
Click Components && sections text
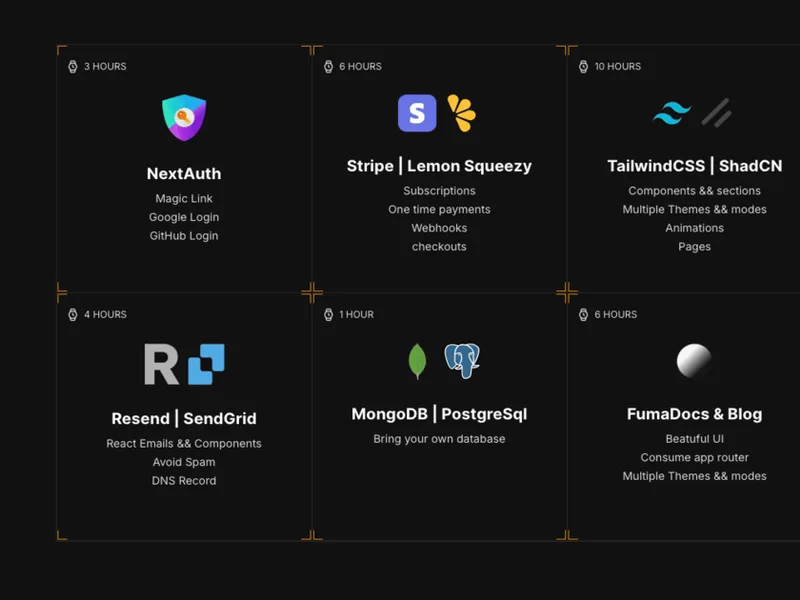pyautogui.click(x=694, y=191)
